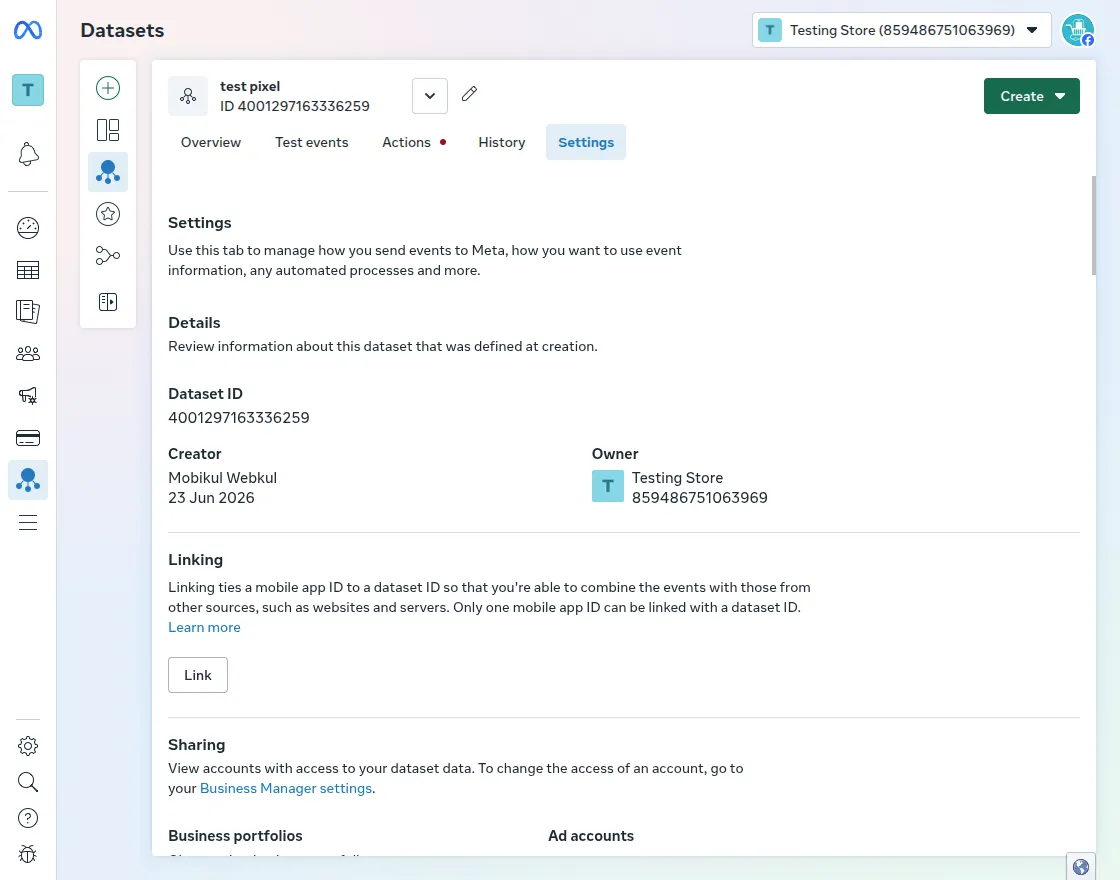Click the Link button under Linking
The height and width of the screenshot is (880, 1120).
point(198,675)
